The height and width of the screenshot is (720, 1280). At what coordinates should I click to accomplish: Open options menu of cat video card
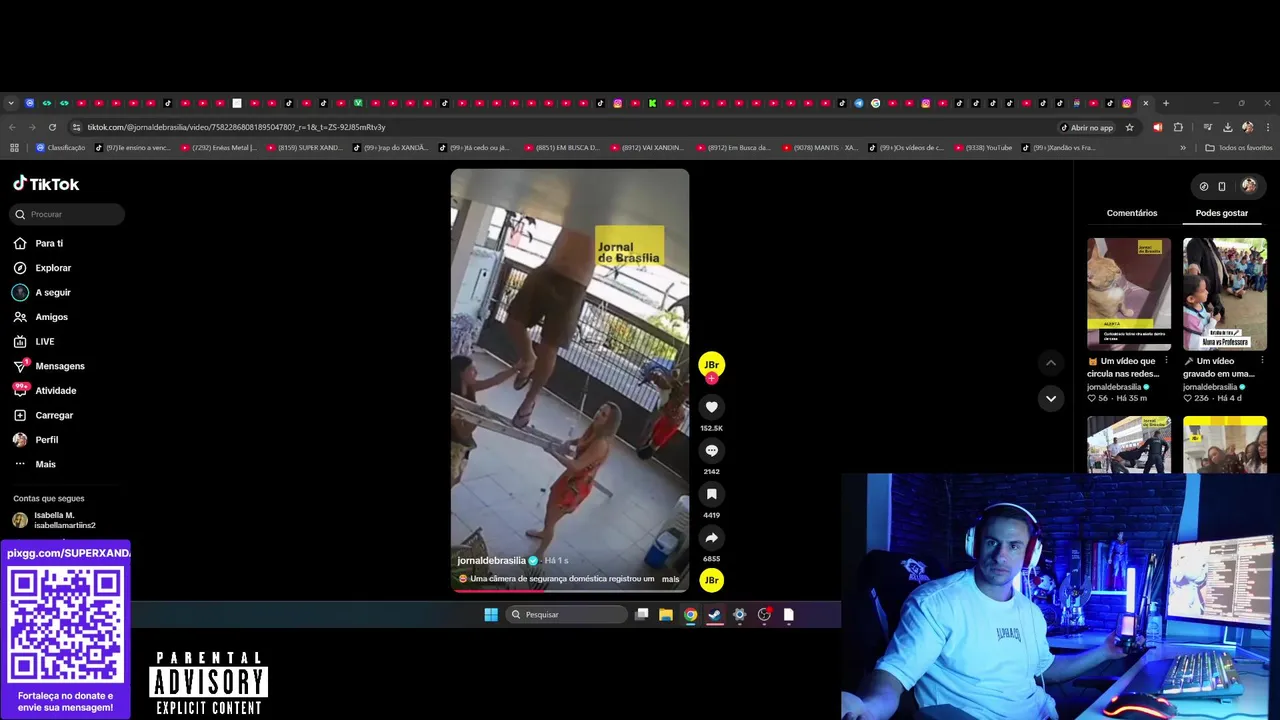(1166, 361)
